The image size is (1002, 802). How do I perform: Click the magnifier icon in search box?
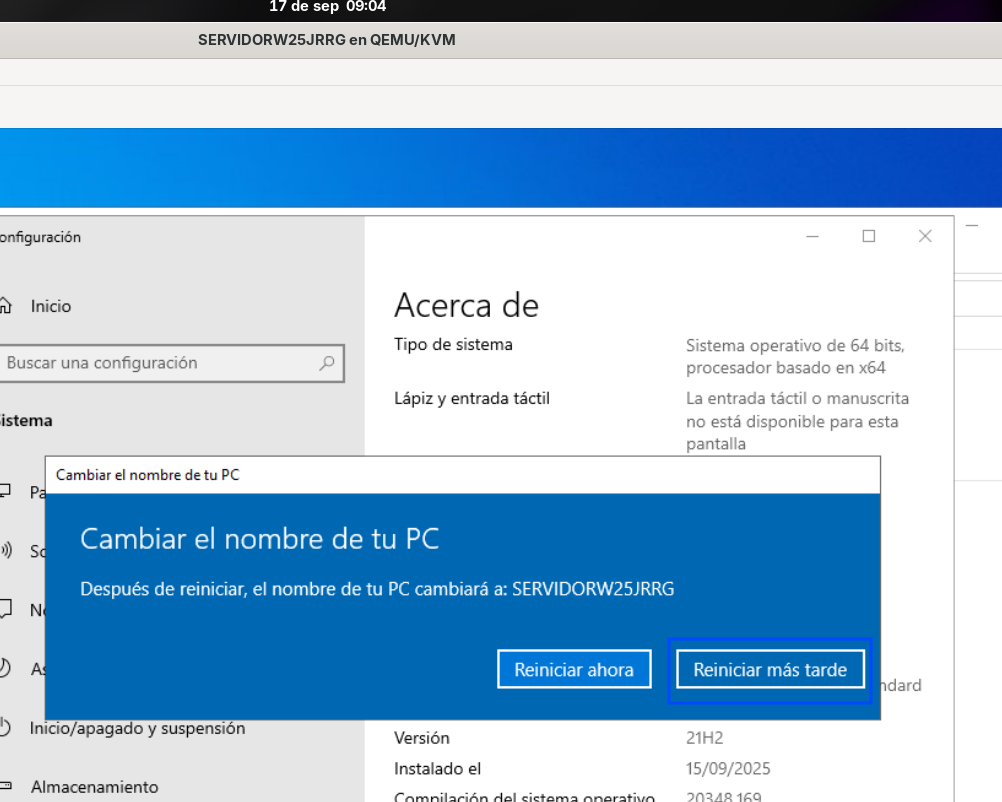[x=327, y=363]
